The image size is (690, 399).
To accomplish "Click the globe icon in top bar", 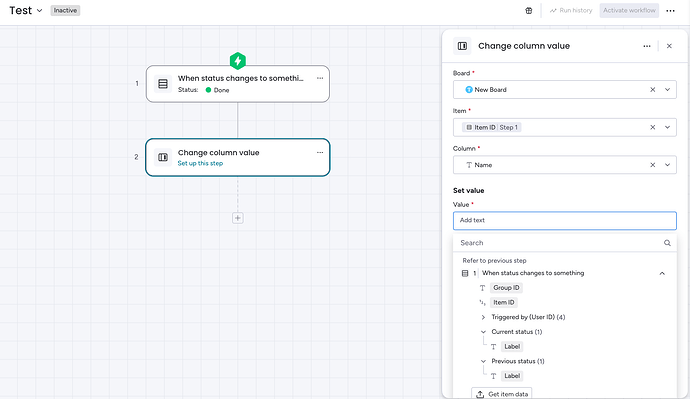I will [x=529, y=11].
